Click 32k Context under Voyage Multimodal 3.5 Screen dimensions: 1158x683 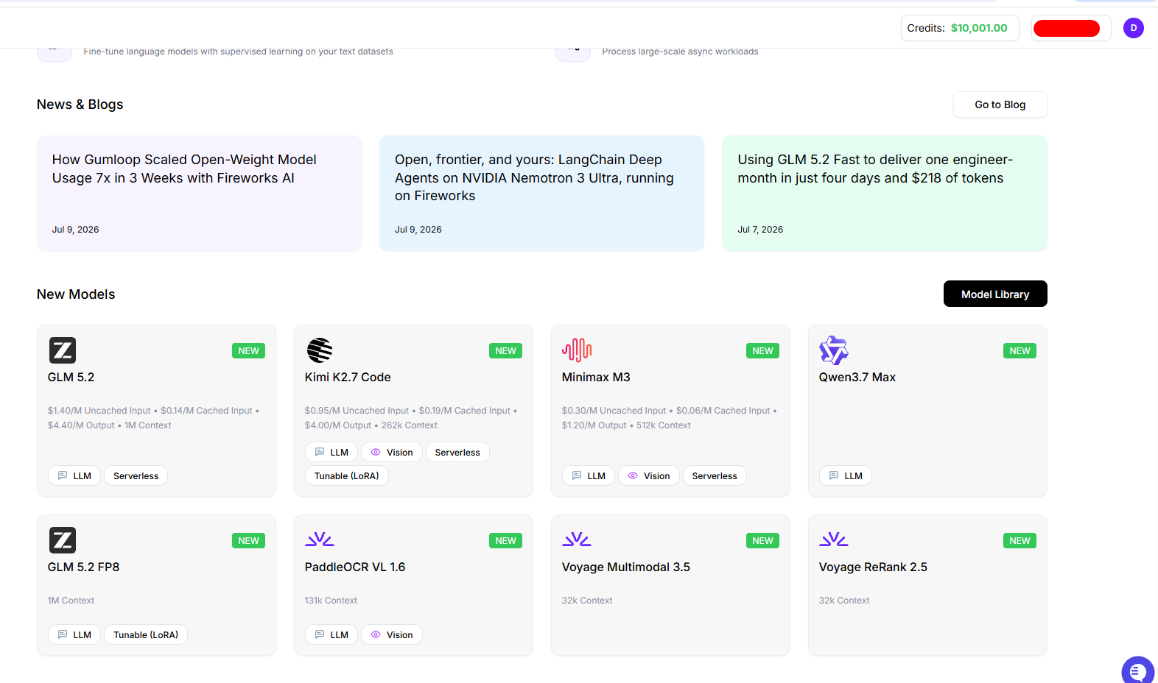(x=586, y=600)
